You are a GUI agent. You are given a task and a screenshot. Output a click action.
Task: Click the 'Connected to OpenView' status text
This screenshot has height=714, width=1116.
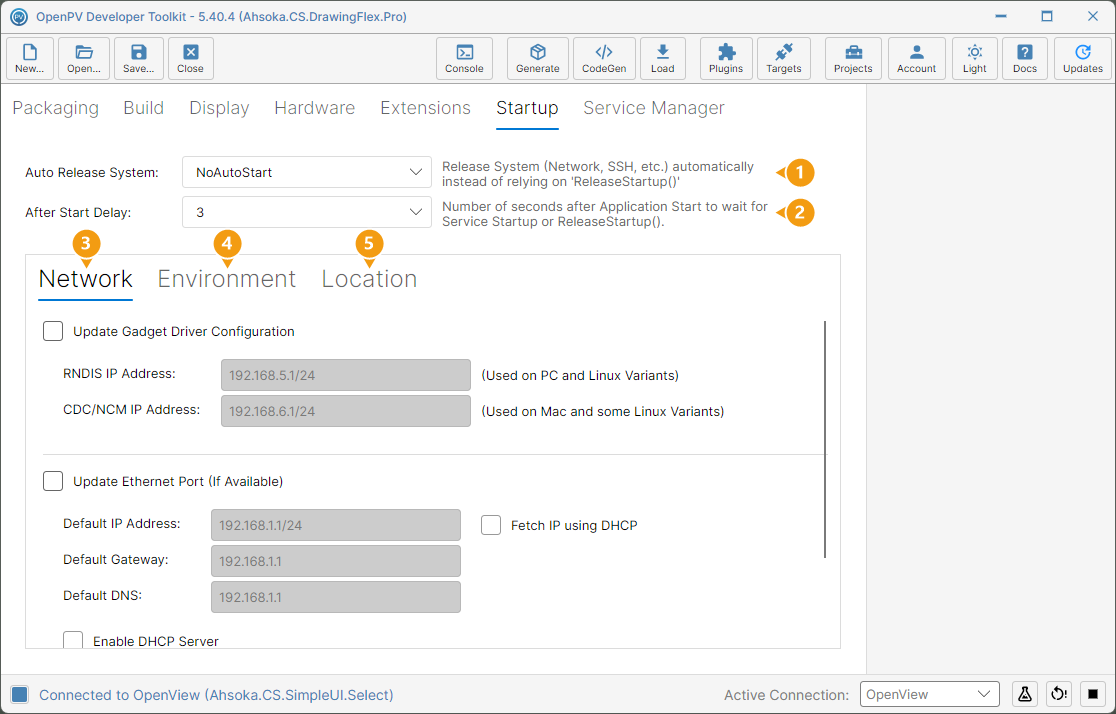[x=216, y=695]
